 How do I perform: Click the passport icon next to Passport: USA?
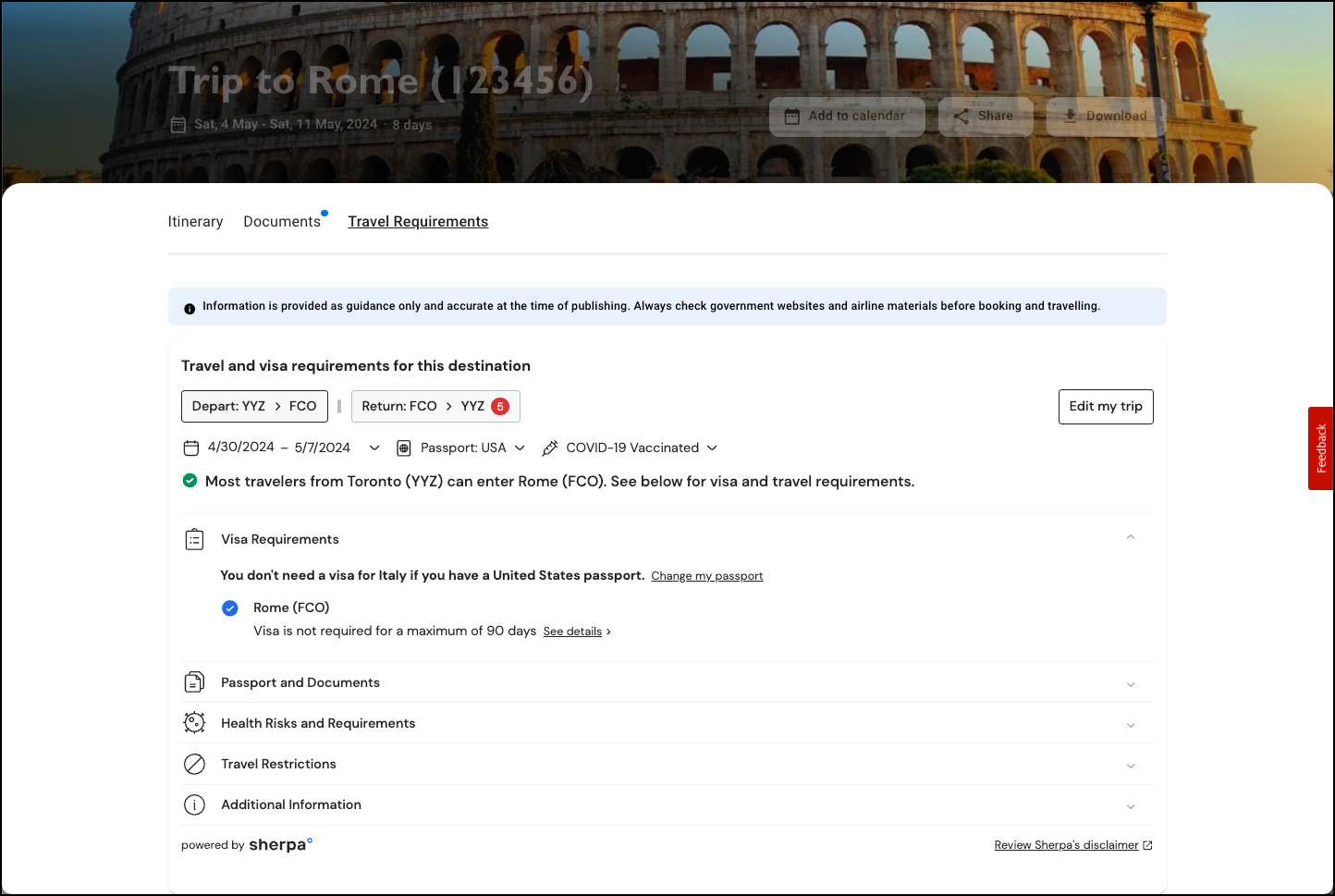point(404,448)
